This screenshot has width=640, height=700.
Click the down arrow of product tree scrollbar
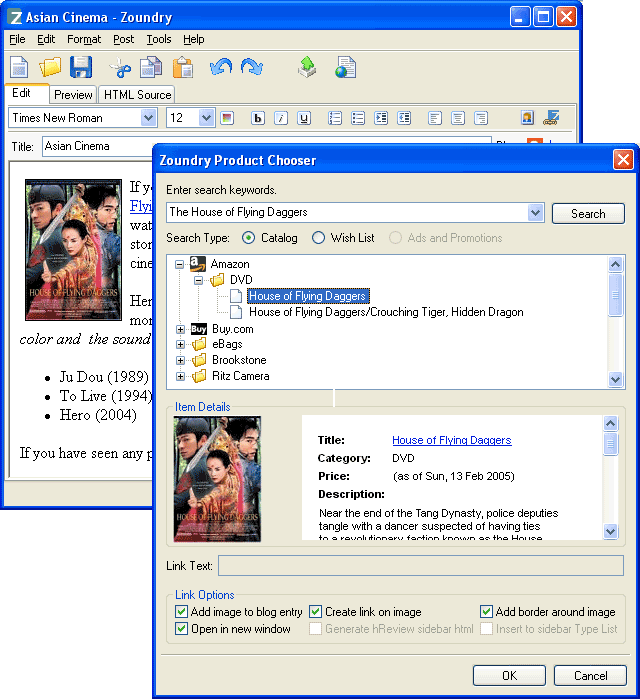615,380
